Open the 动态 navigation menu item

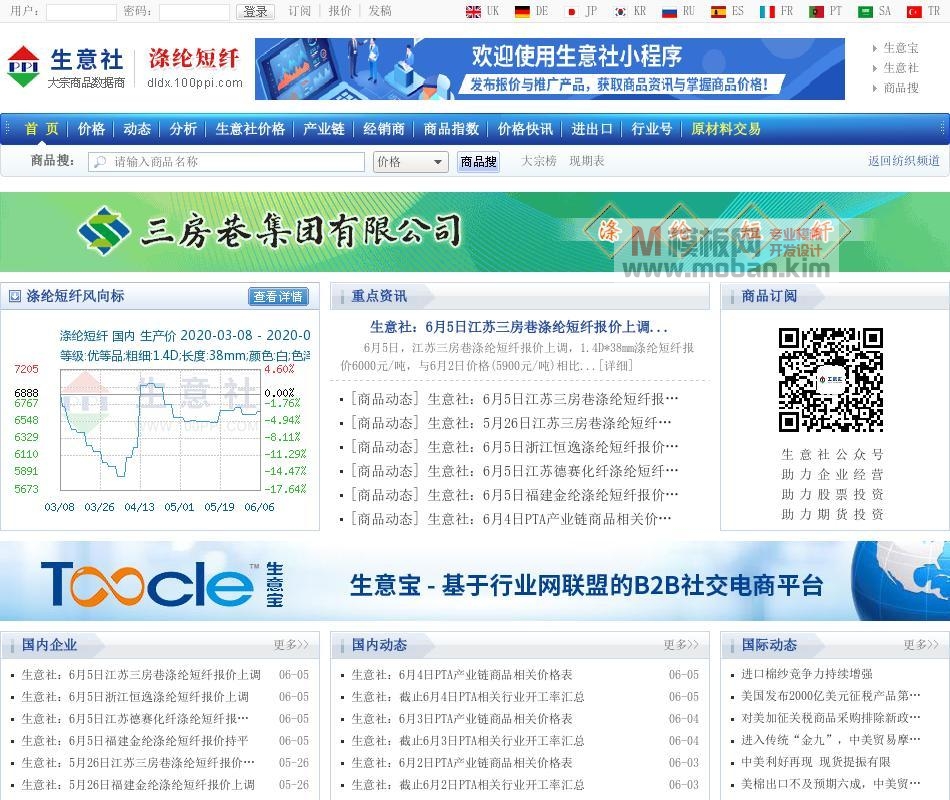click(x=137, y=129)
